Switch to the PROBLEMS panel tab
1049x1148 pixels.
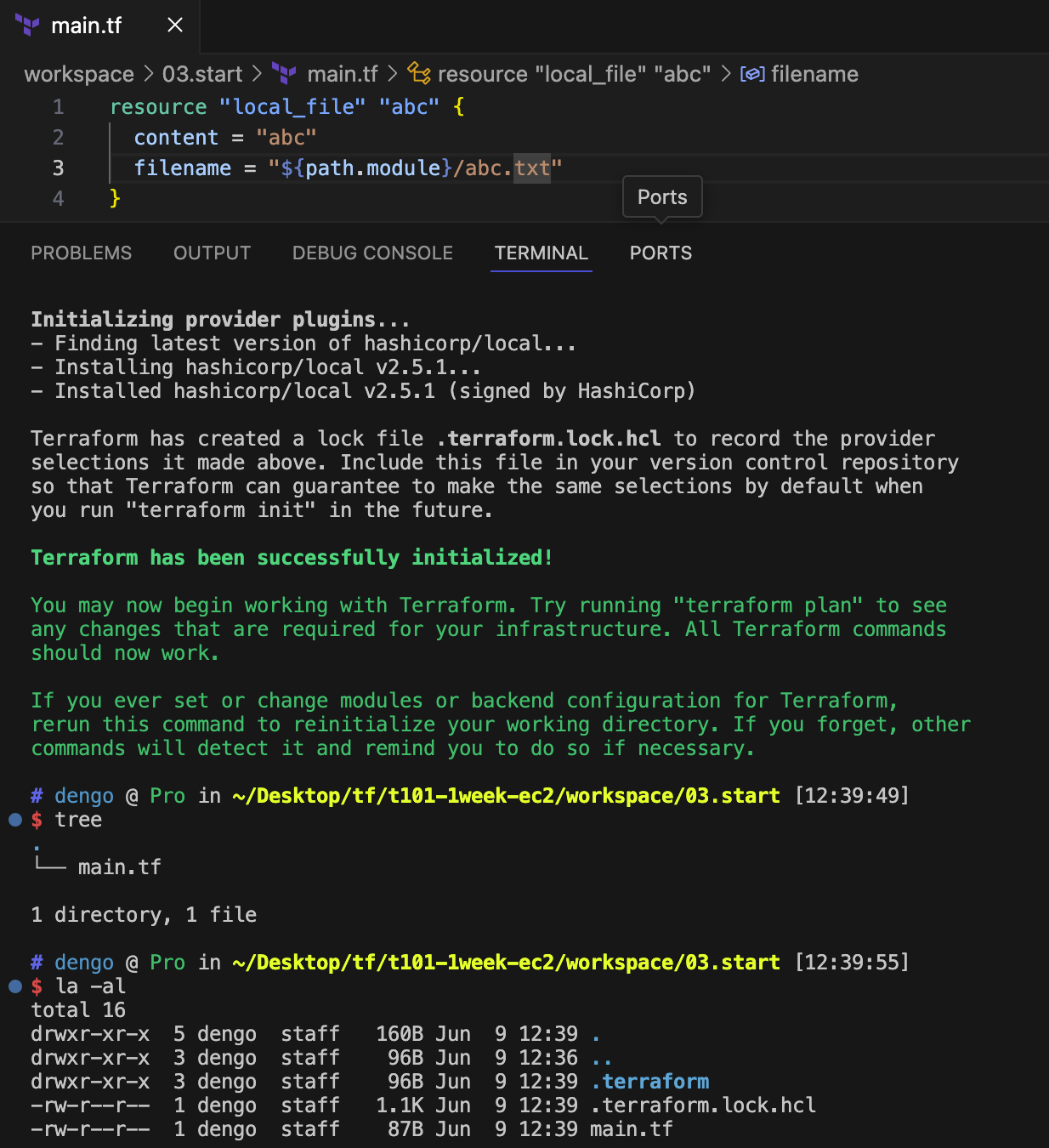coord(82,253)
